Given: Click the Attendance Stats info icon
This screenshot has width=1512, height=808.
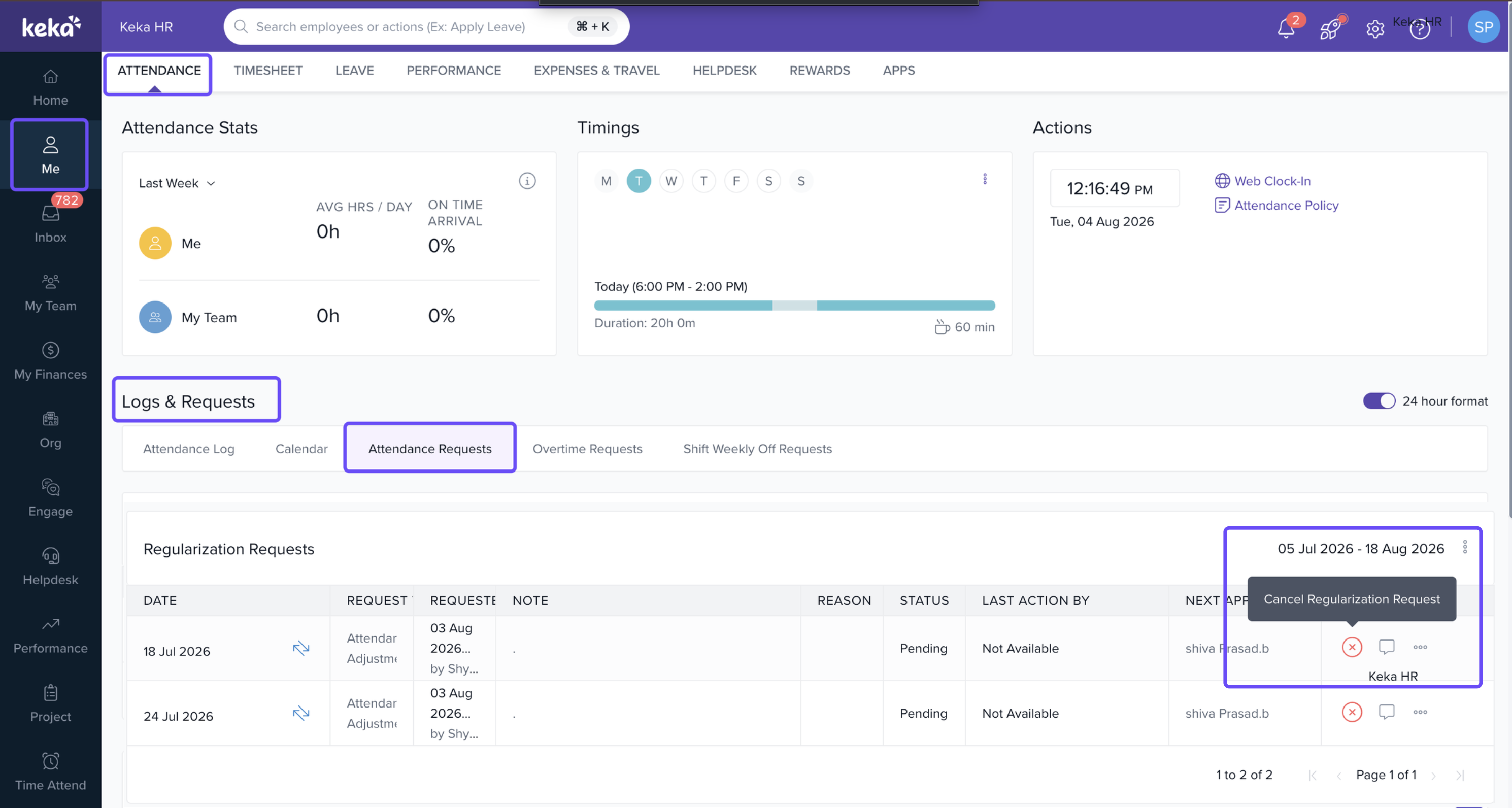Looking at the screenshot, I should click(x=527, y=181).
